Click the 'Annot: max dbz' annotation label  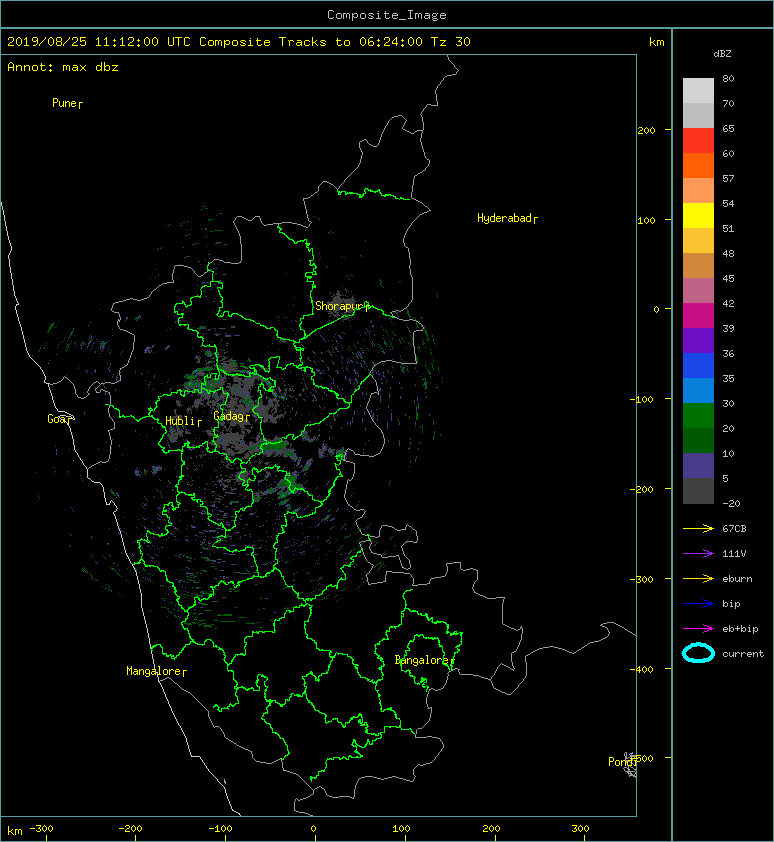pyautogui.click(x=62, y=67)
